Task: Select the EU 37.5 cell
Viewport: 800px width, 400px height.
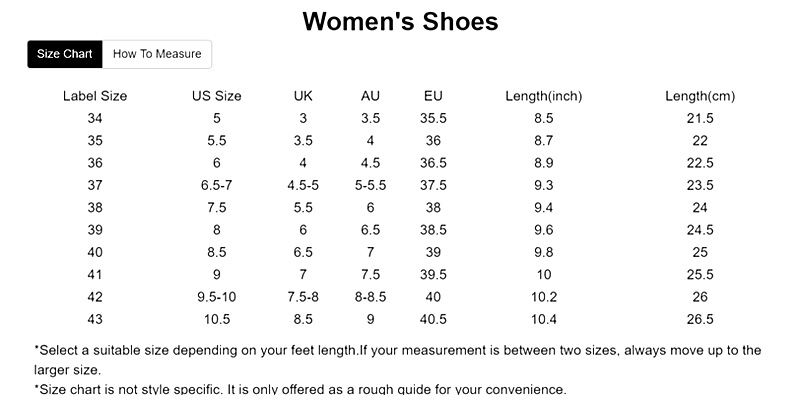Action: point(433,185)
